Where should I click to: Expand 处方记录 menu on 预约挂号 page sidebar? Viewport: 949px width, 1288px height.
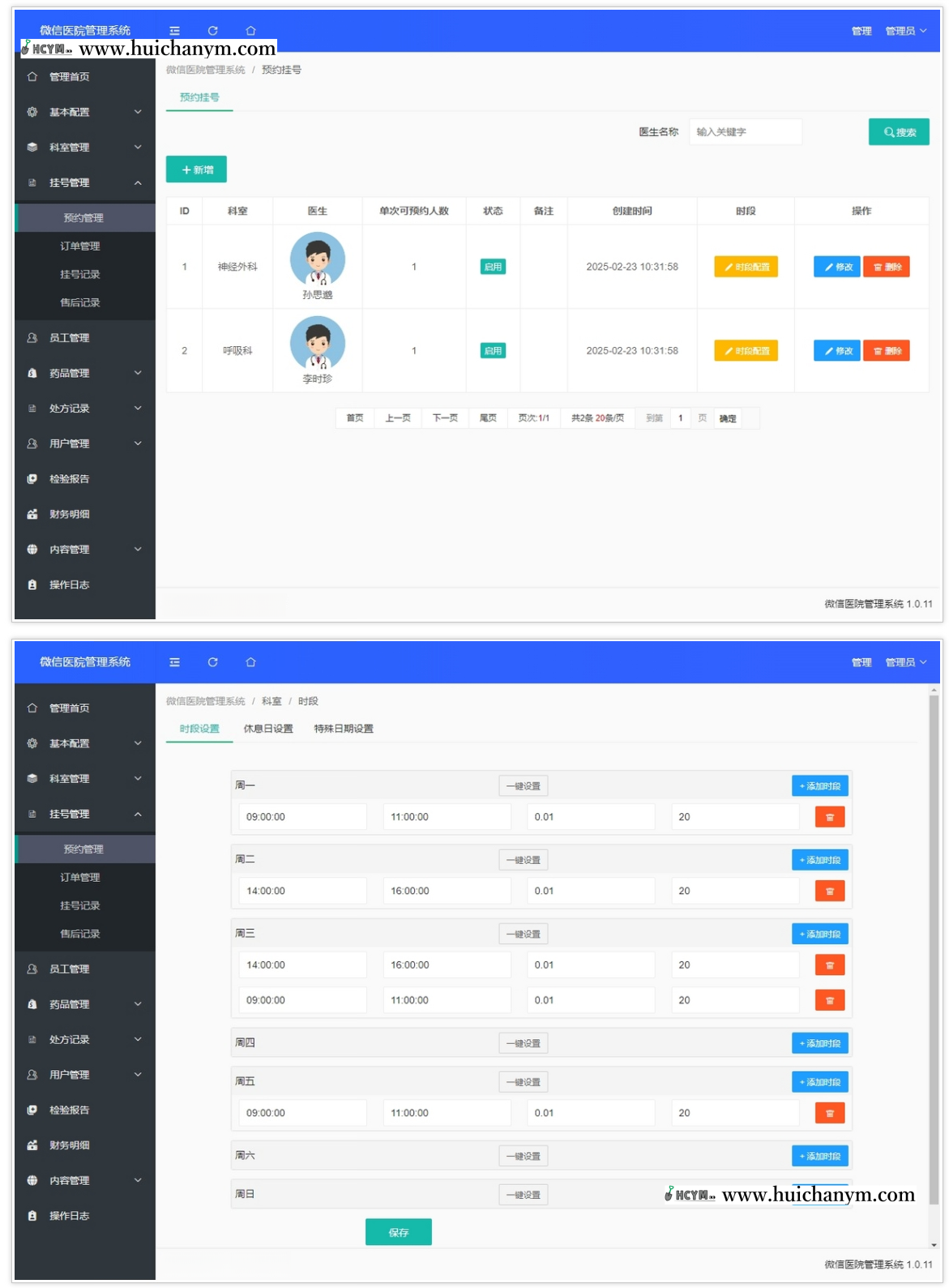85,409
